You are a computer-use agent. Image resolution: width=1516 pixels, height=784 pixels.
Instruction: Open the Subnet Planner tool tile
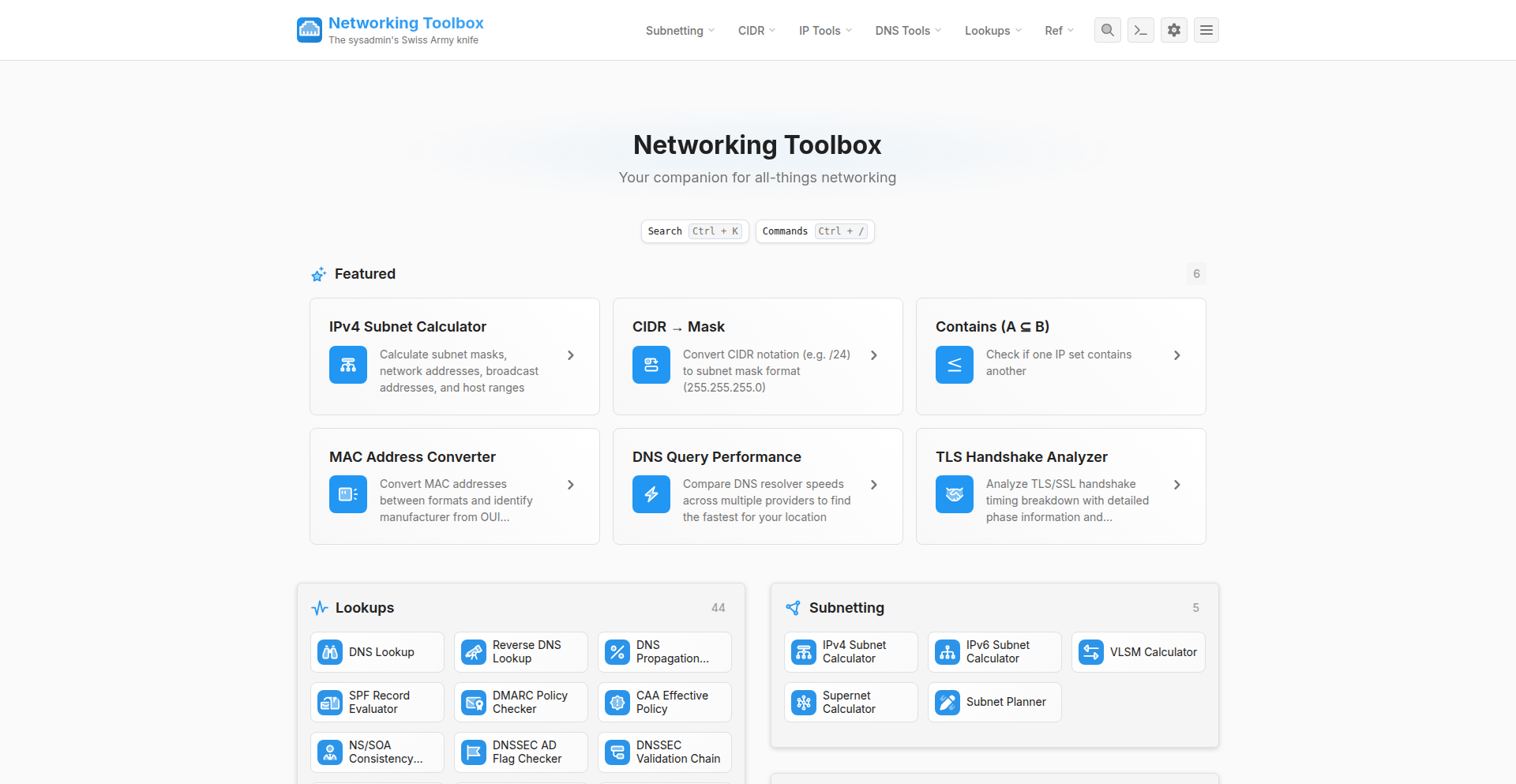click(995, 703)
